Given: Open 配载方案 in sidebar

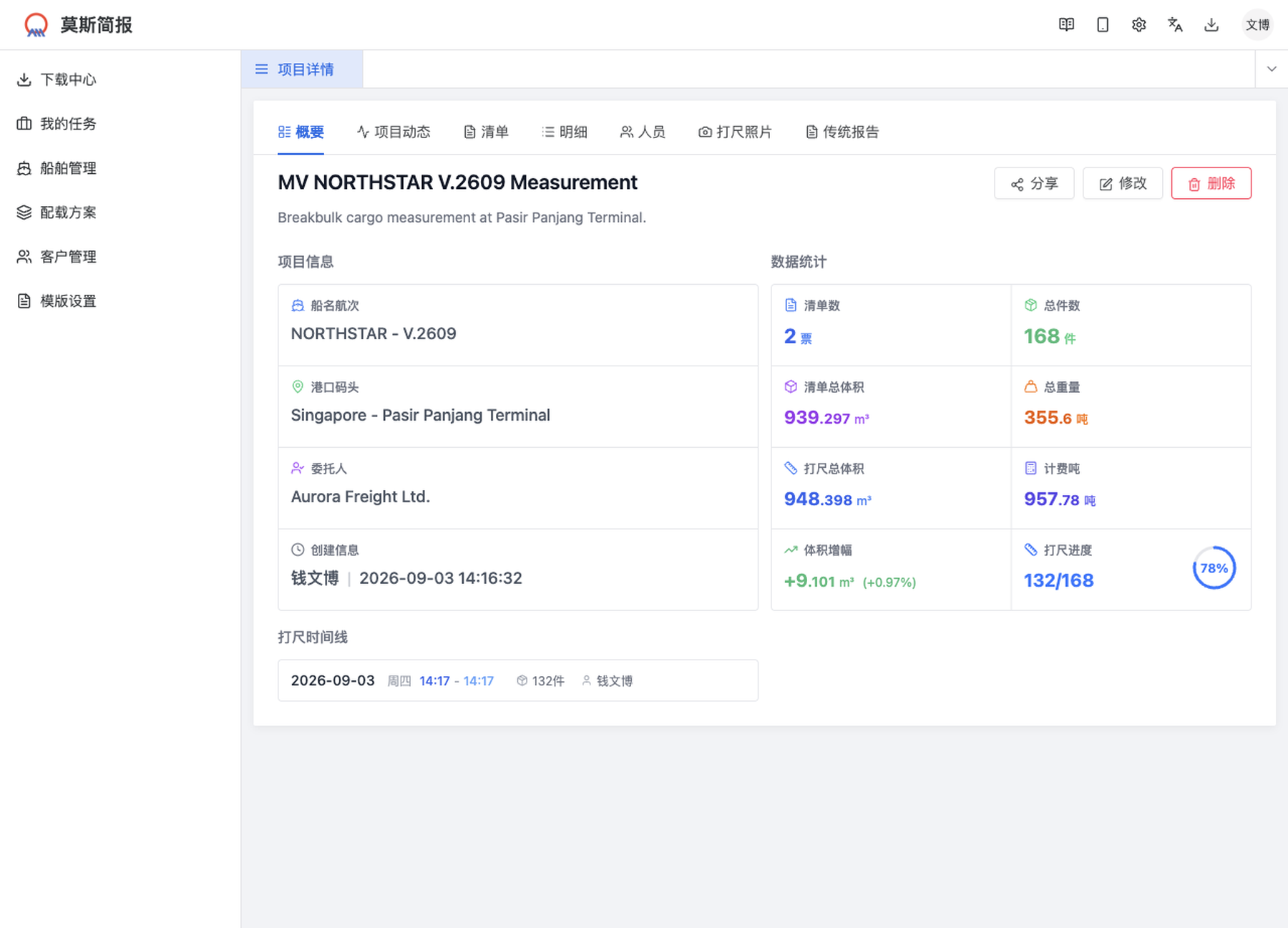Looking at the screenshot, I should [120, 213].
